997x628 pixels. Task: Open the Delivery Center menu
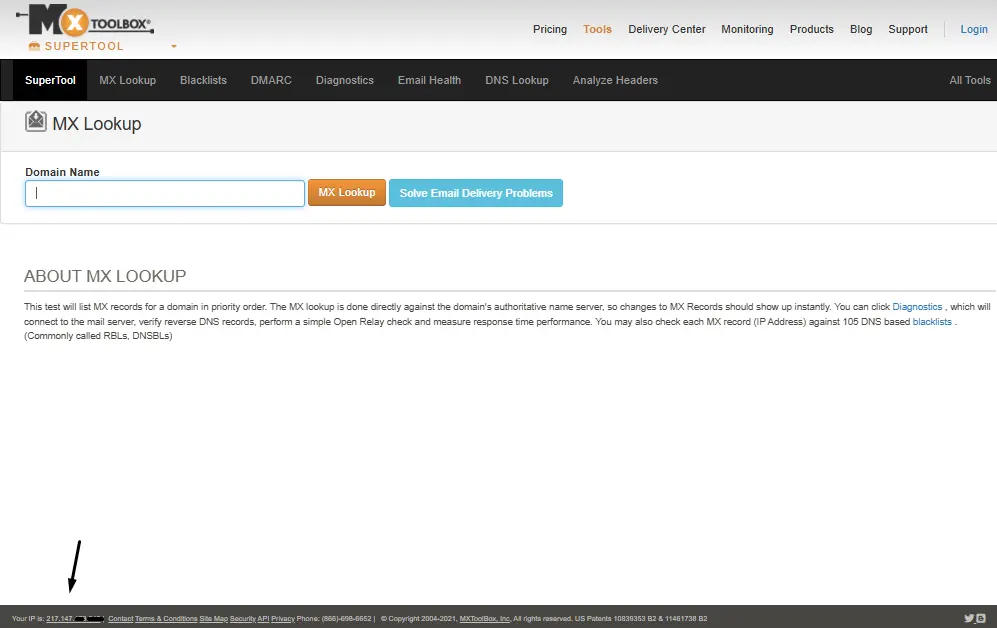(x=666, y=29)
